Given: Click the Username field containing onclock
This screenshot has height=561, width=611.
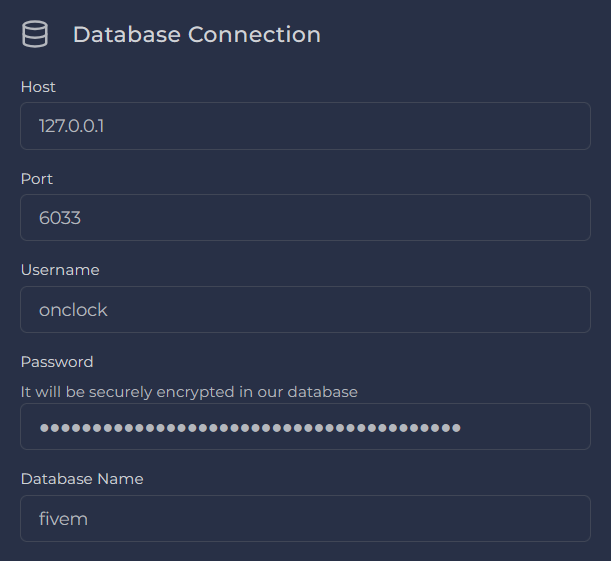Looking at the screenshot, I should (x=306, y=309).
